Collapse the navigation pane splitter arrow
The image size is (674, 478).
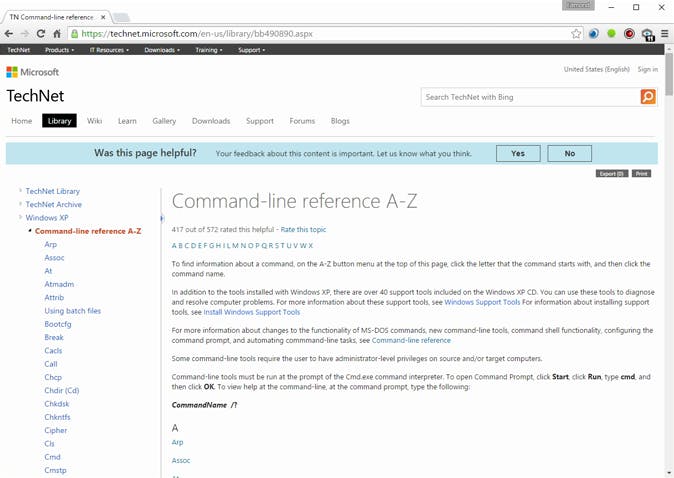tap(162, 218)
